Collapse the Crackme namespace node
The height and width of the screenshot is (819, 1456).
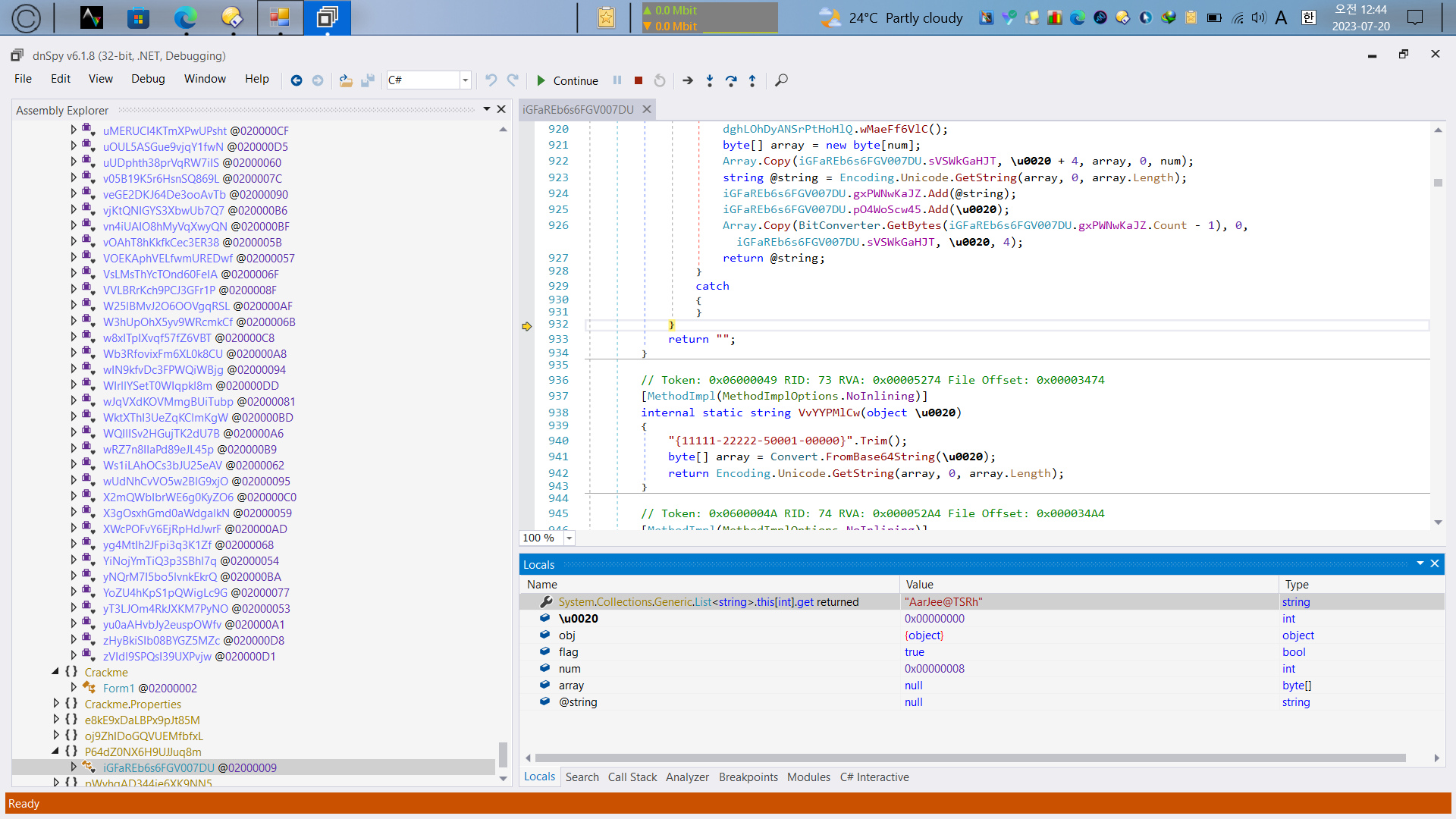point(55,672)
